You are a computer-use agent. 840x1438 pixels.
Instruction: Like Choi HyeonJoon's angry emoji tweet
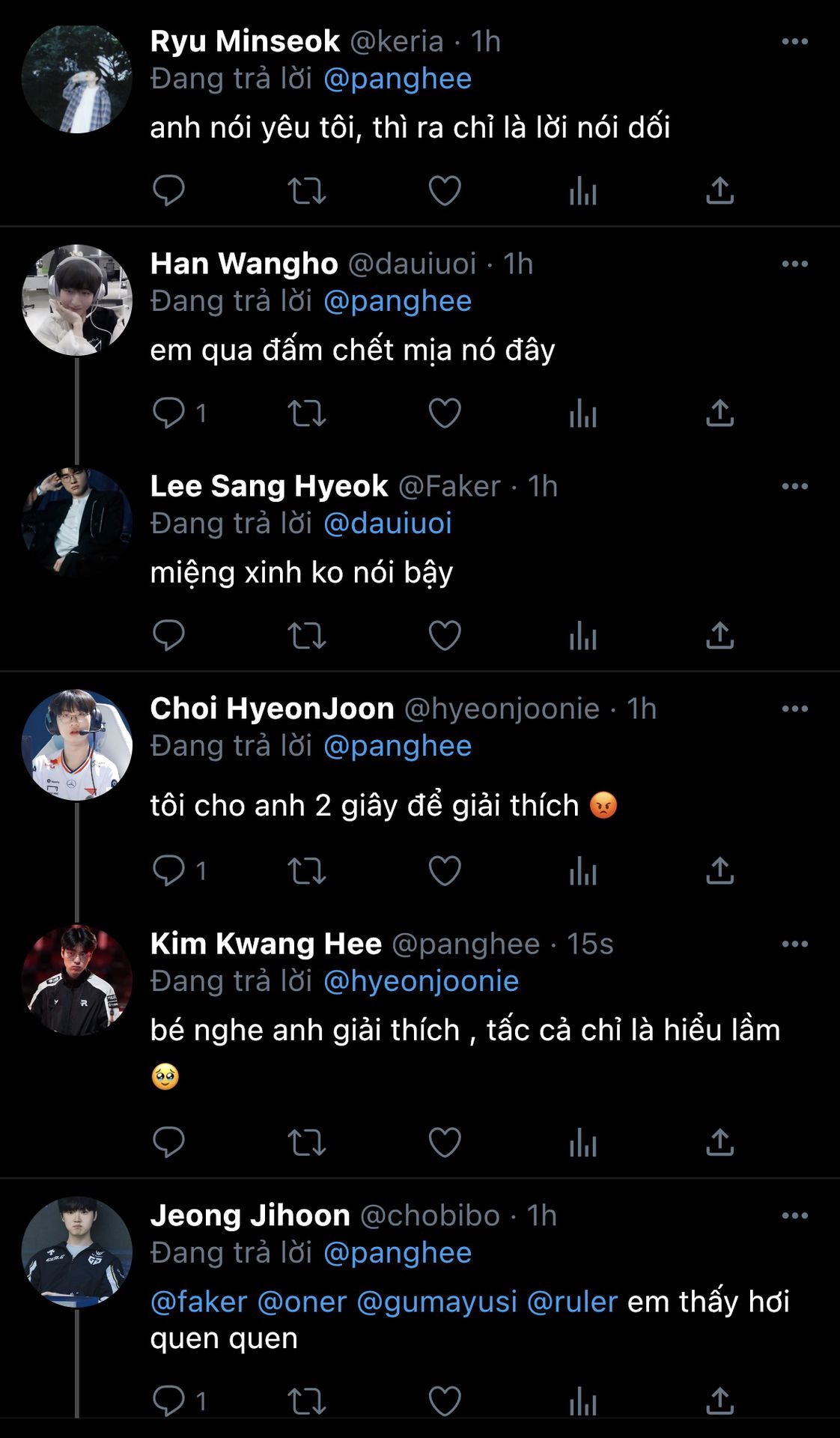(444, 871)
